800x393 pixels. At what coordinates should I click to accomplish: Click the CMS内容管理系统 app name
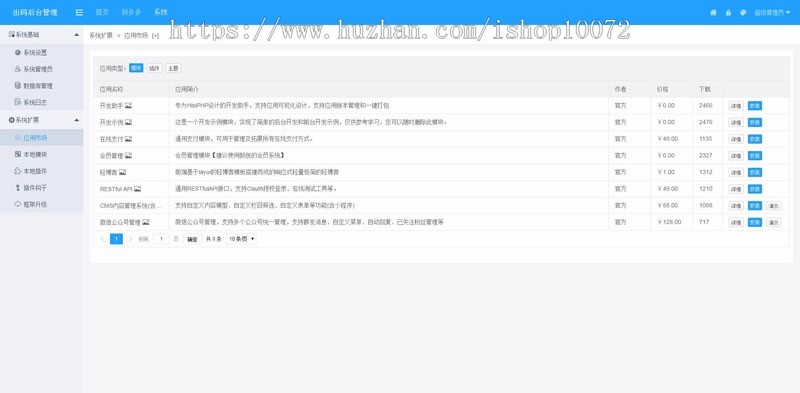131,206
